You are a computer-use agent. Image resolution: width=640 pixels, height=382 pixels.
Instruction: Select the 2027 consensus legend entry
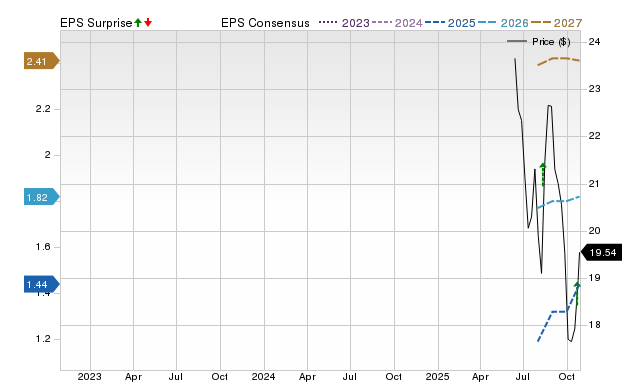[x=556, y=23]
